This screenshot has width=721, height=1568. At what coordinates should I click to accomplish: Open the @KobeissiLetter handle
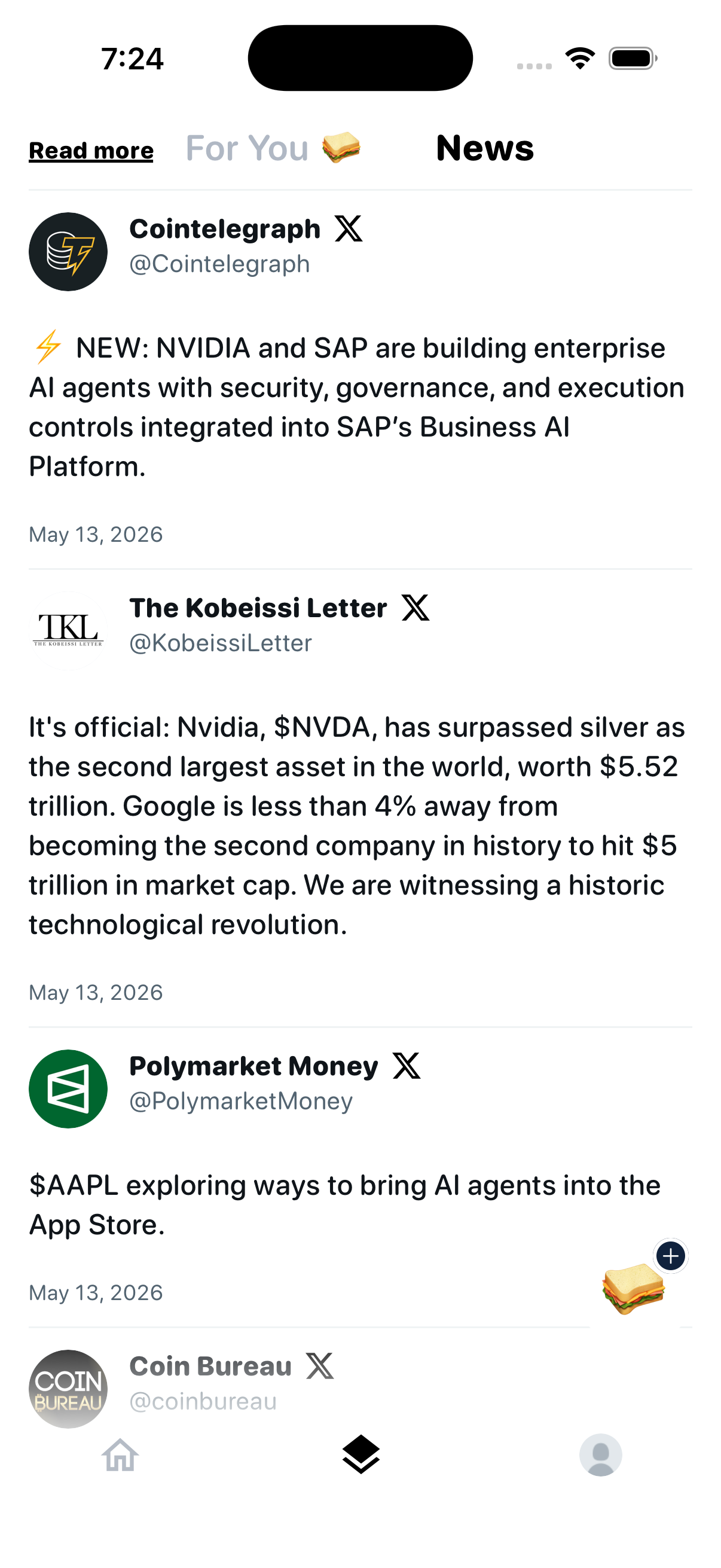click(221, 643)
